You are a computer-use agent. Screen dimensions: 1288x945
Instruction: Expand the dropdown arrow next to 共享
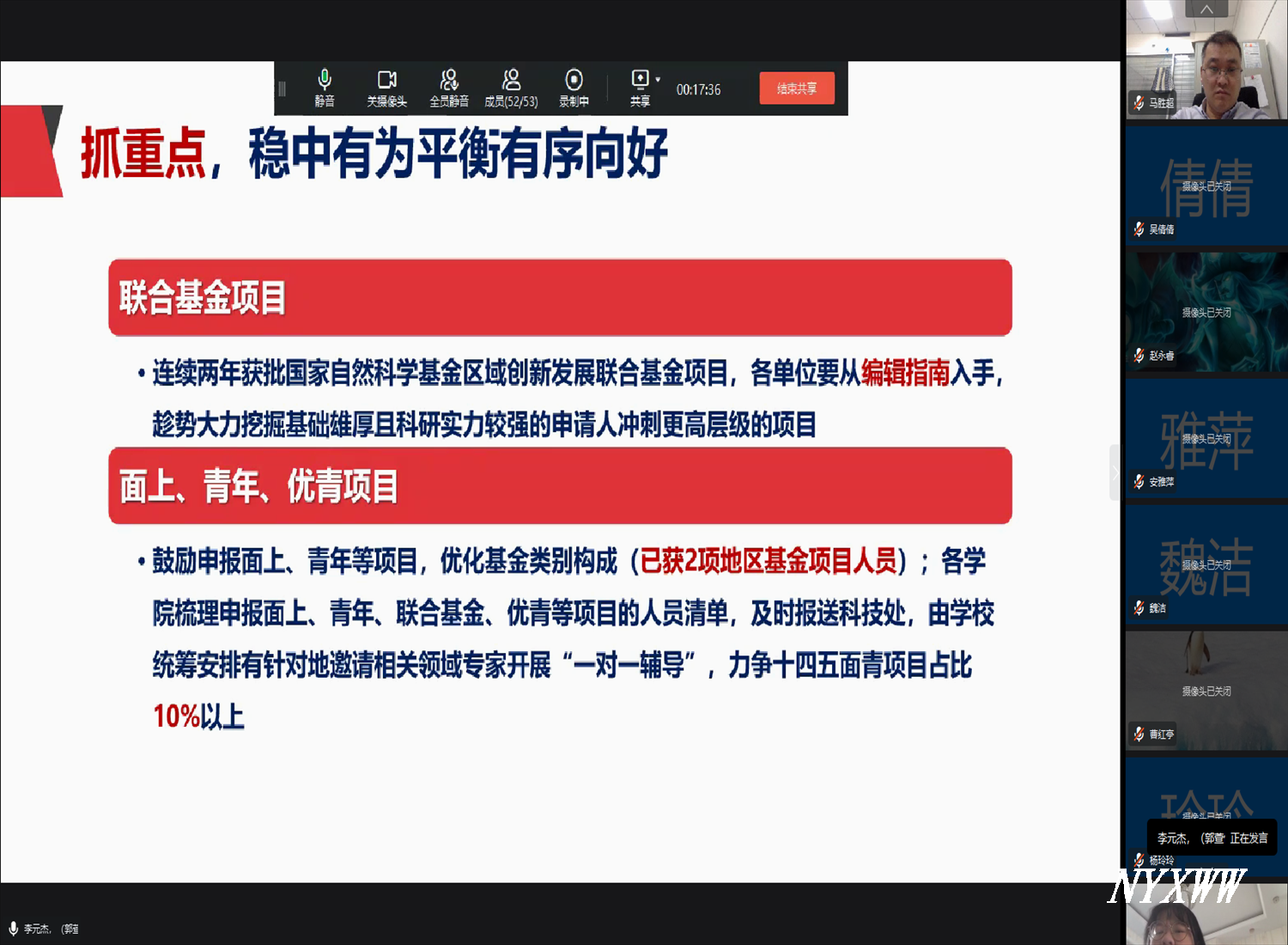[x=658, y=80]
